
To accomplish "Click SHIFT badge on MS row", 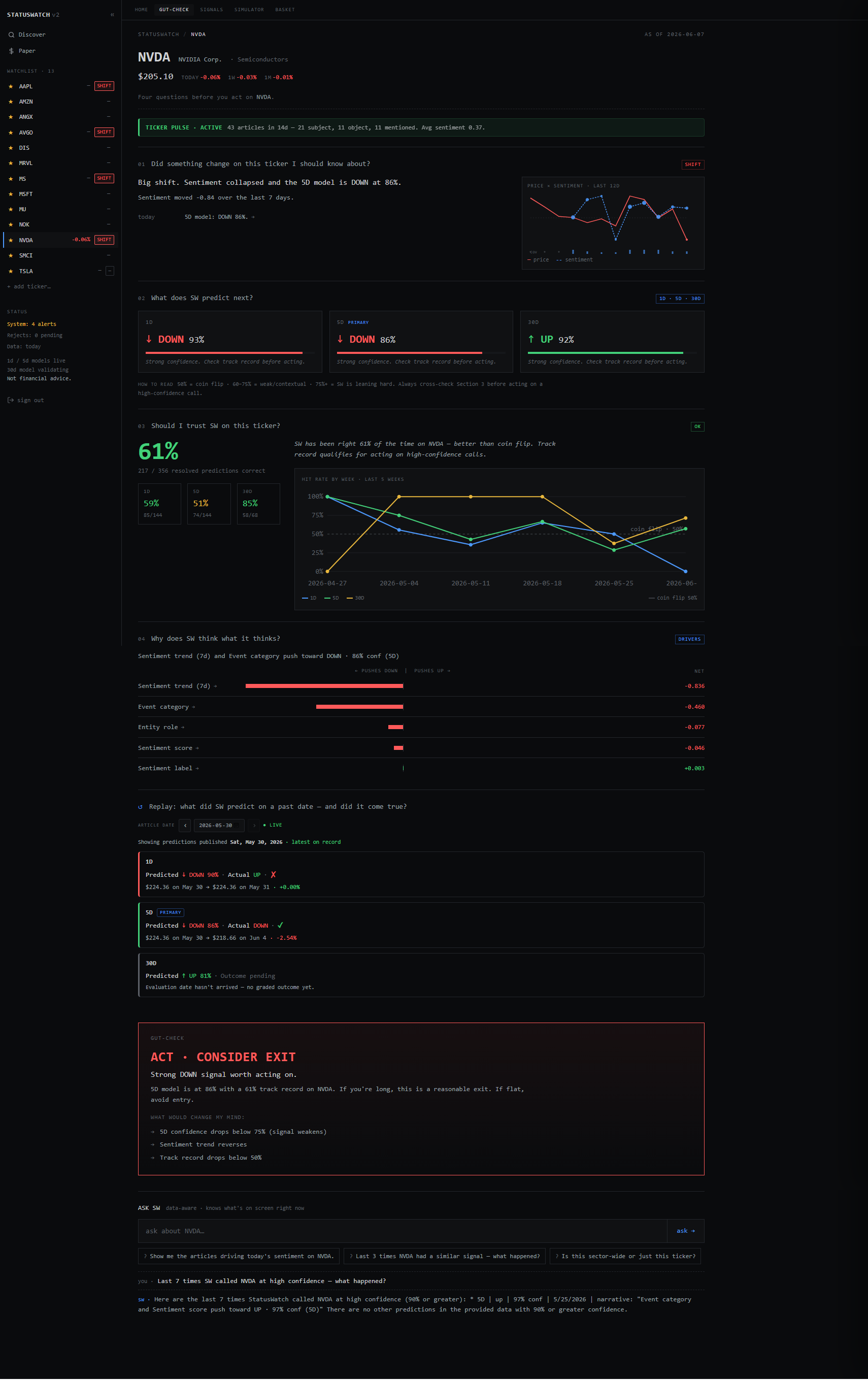I will 104,178.
